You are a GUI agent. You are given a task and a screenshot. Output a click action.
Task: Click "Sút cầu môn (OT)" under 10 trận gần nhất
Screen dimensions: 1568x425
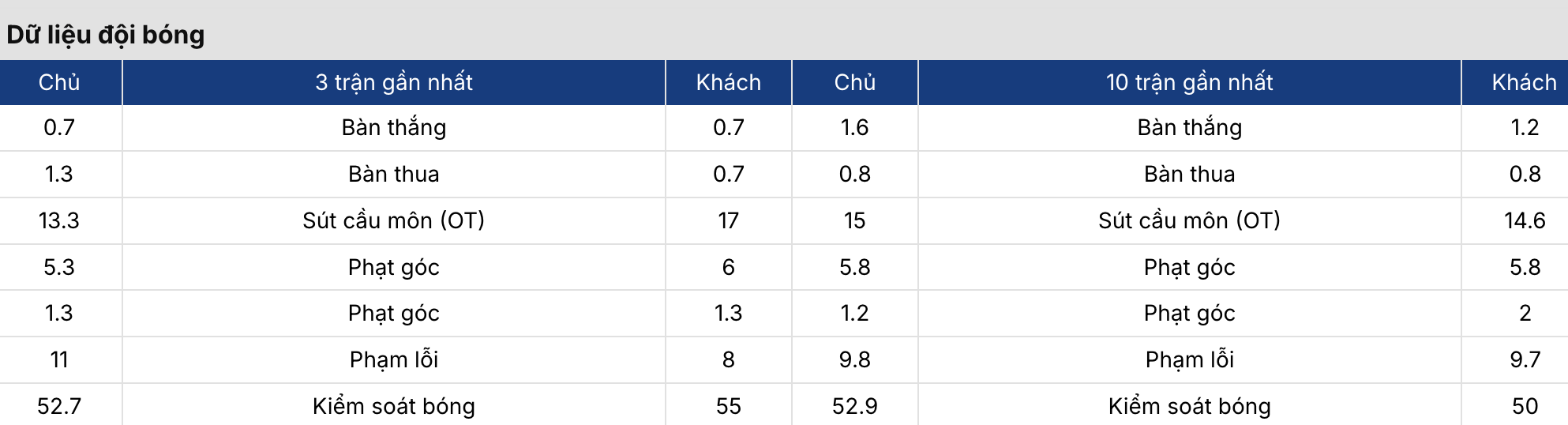pos(1189,220)
